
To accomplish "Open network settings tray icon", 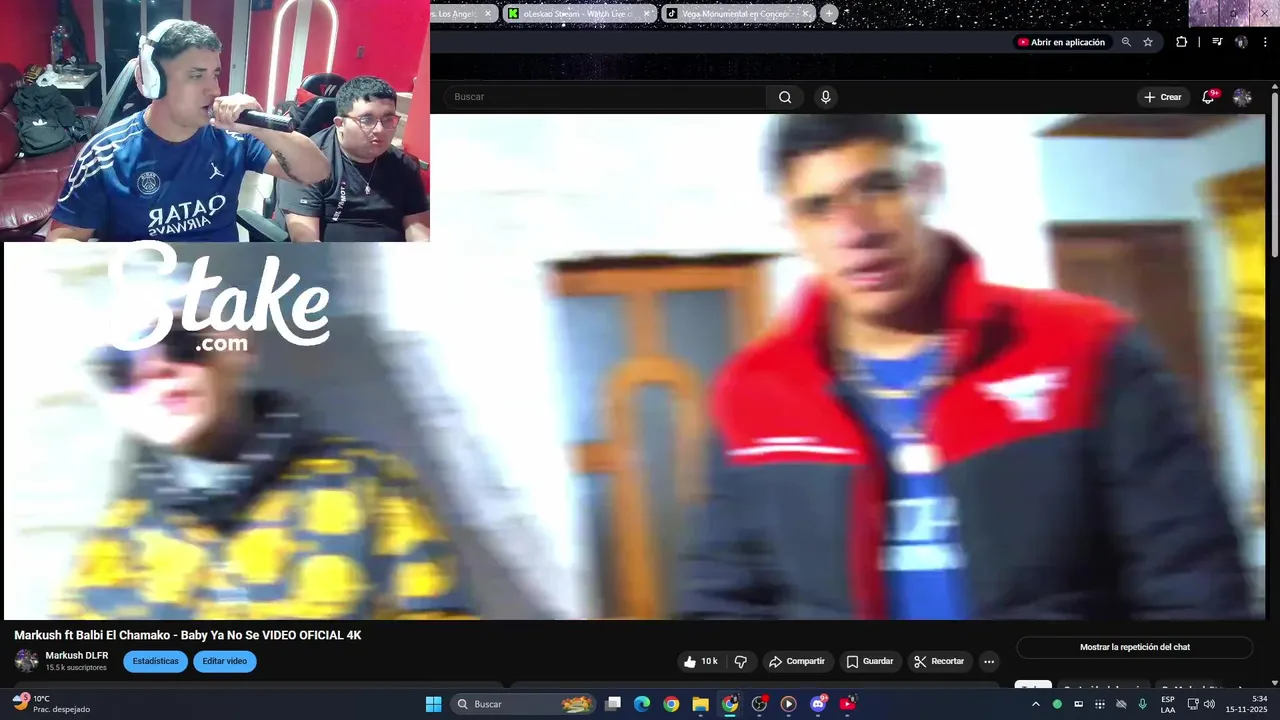I will pyautogui.click(x=1192, y=704).
